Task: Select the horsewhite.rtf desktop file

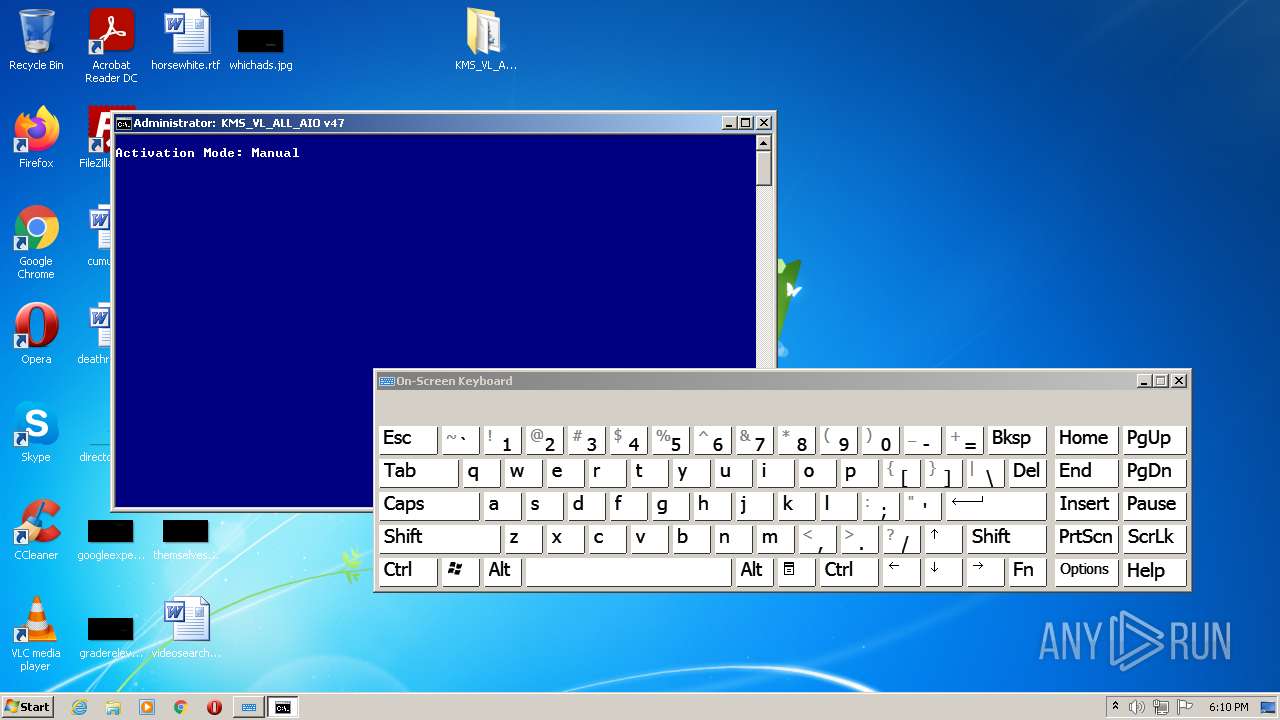Action: 186,40
